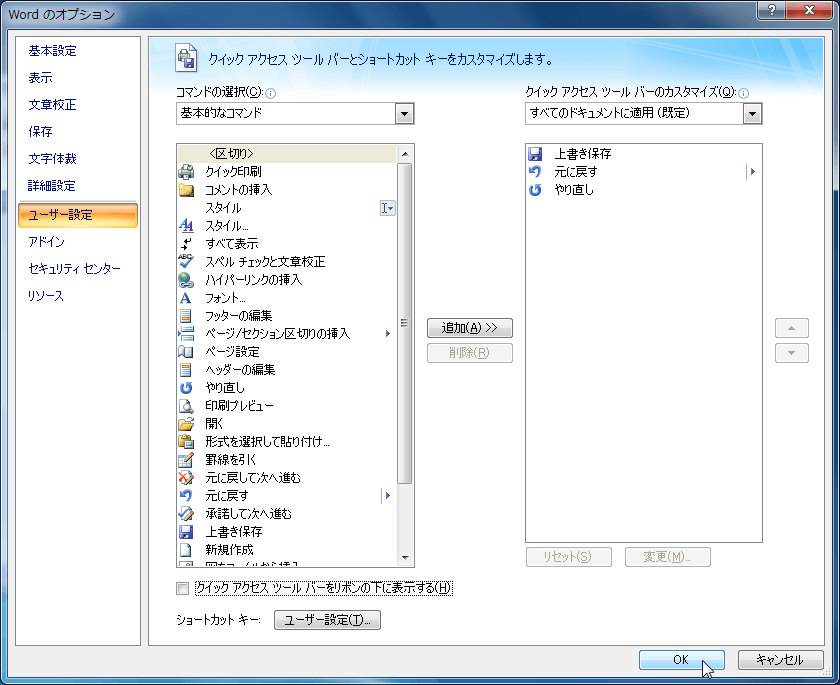The height and width of the screenshot is (685, 840).
Task: Open the 詳細設定 category
Action: coord(52,186)
